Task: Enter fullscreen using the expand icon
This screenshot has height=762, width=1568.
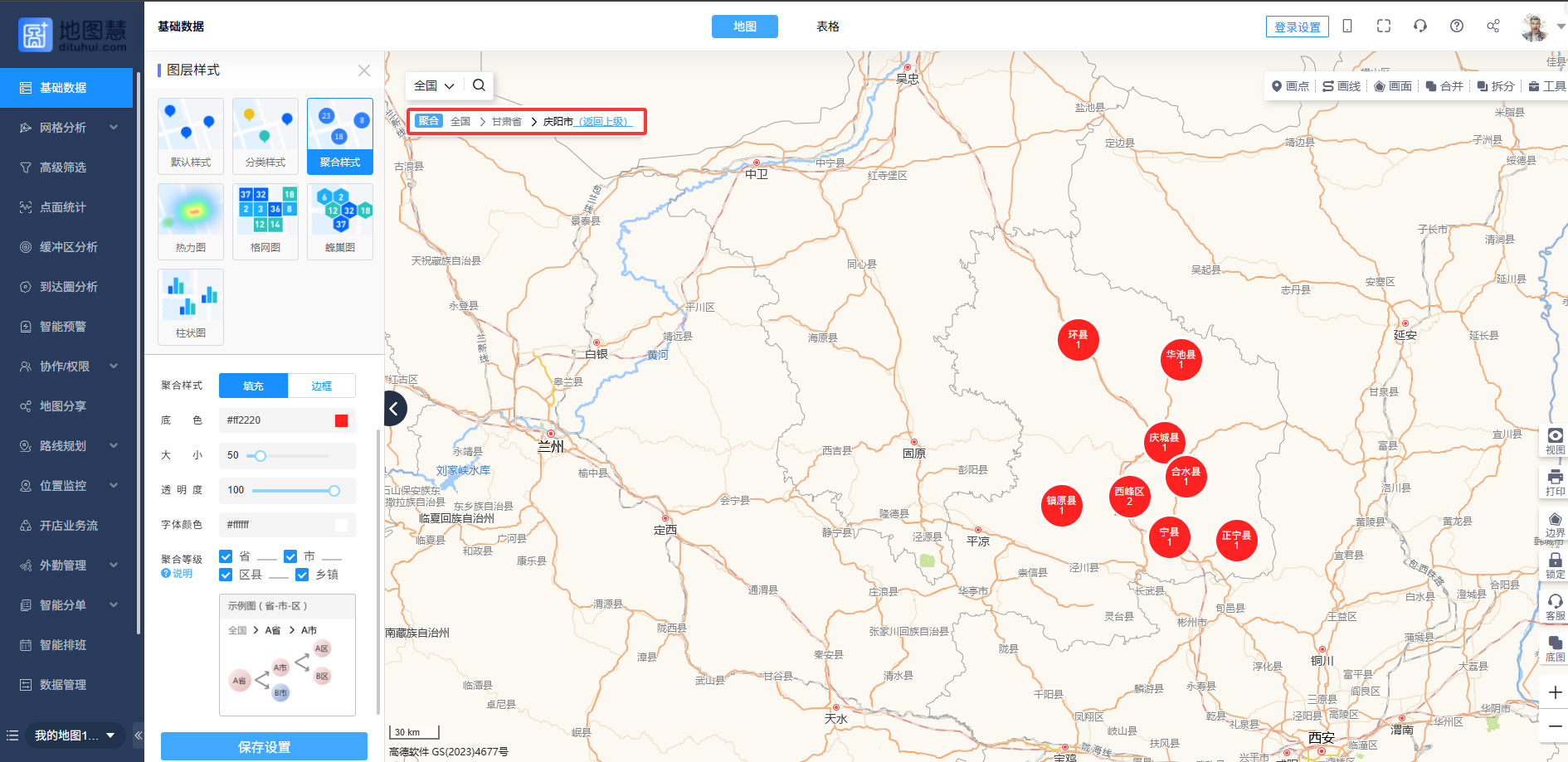Action: tap(1383, 27)
